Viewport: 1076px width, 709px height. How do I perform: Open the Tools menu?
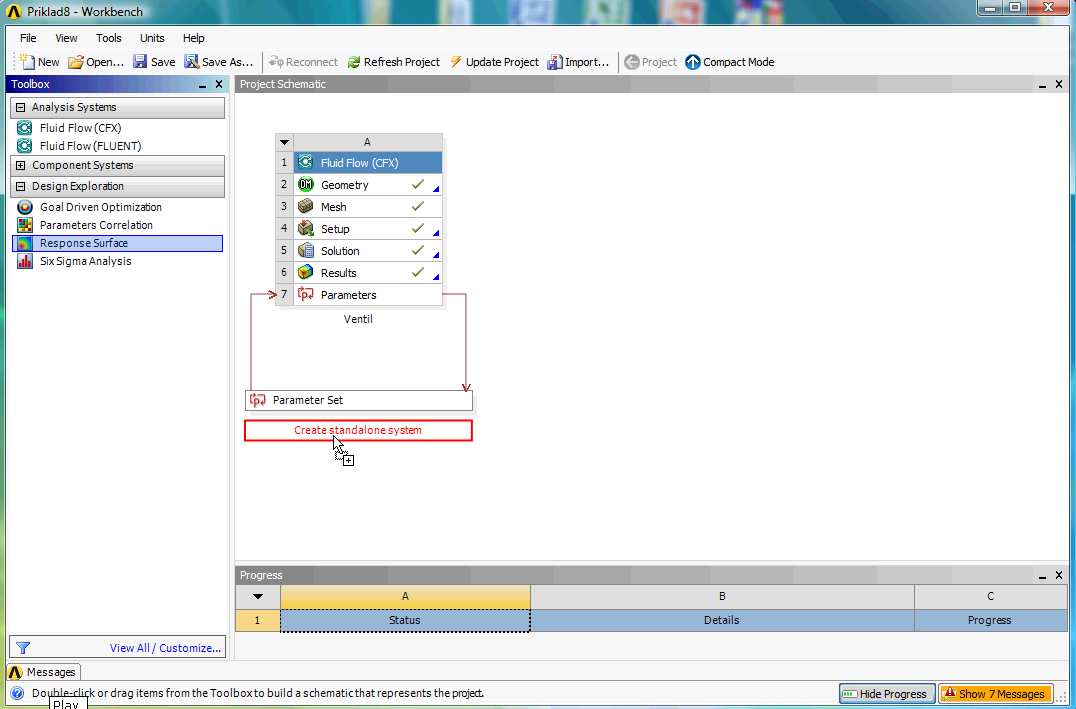coord(108,38)
